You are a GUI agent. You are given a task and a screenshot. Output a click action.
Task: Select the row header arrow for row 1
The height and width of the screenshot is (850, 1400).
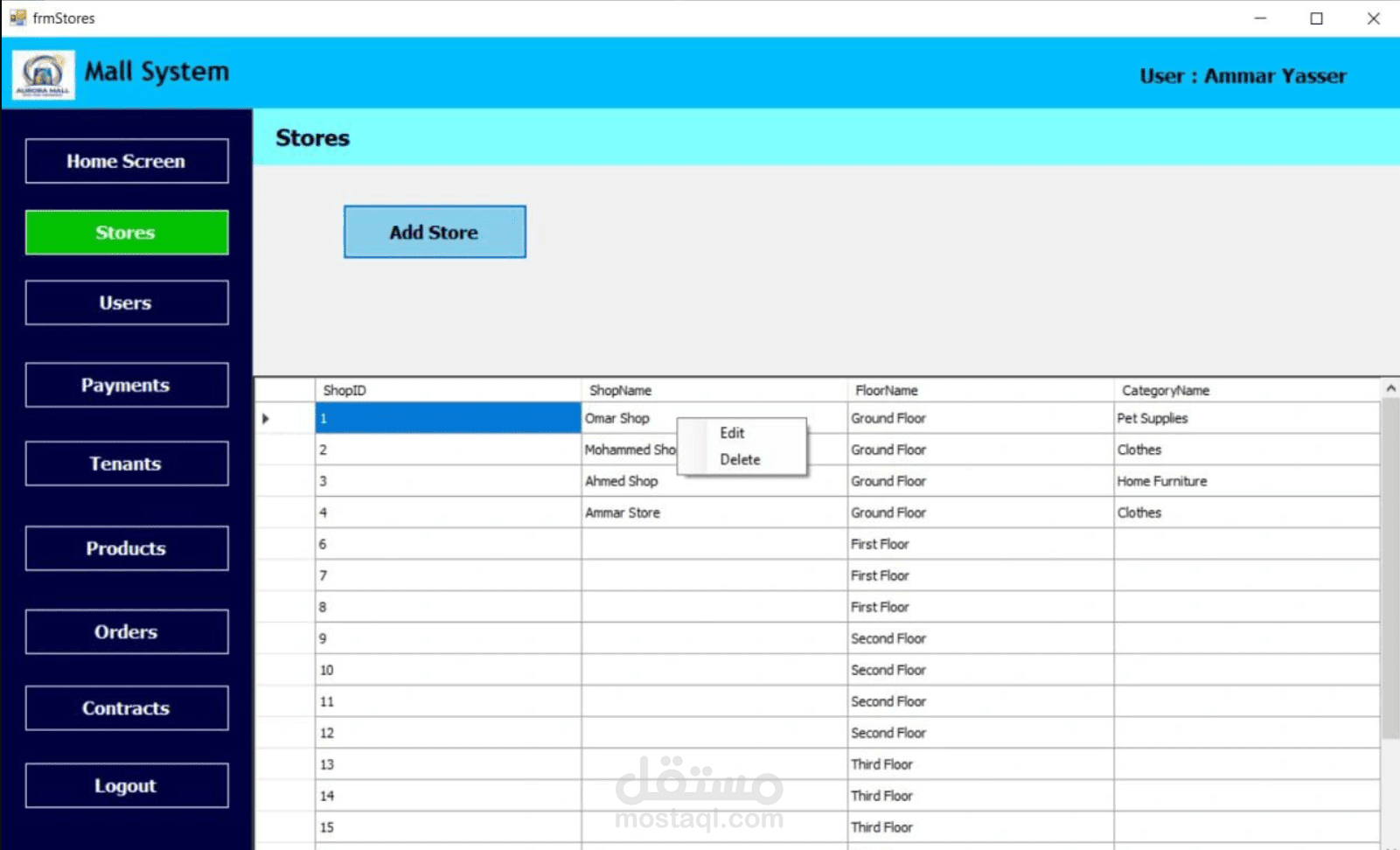(x=285, y=418)
